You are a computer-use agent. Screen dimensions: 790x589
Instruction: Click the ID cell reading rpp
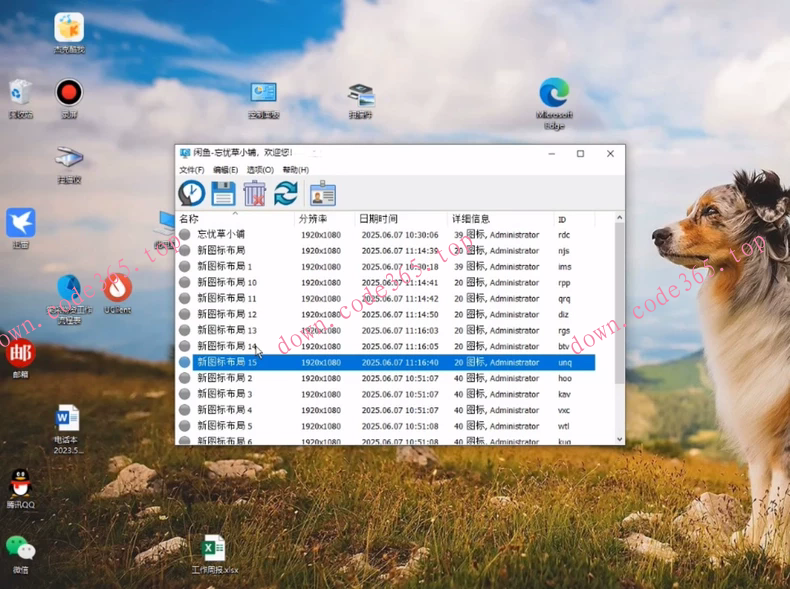pos(564,283)
